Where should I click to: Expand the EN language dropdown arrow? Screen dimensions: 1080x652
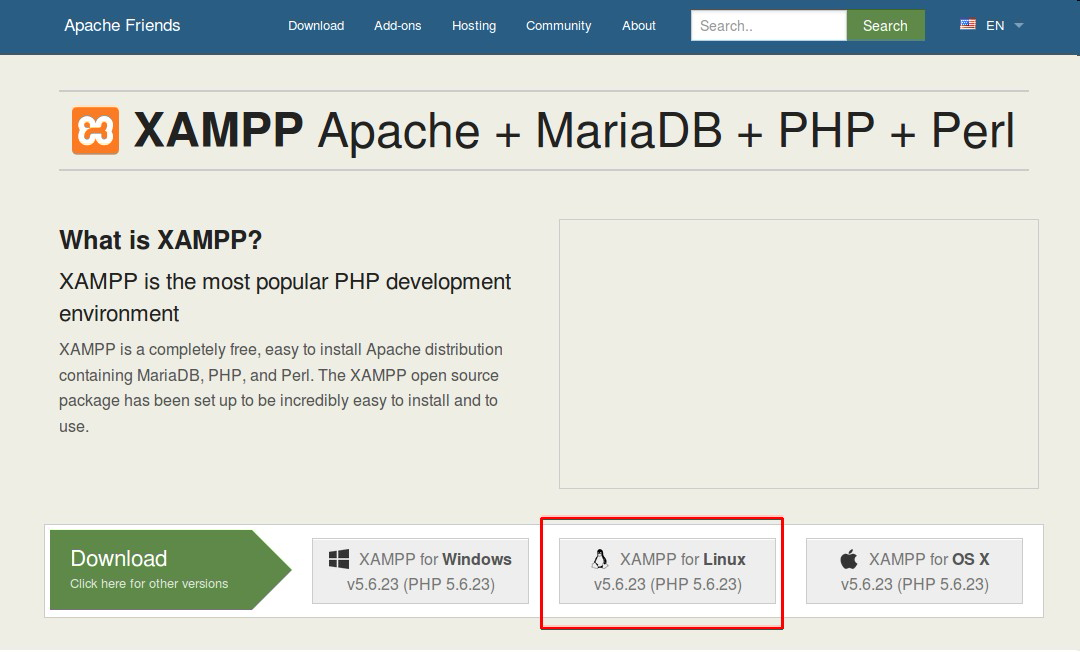pyautogui.click(x=1019, y=25)
